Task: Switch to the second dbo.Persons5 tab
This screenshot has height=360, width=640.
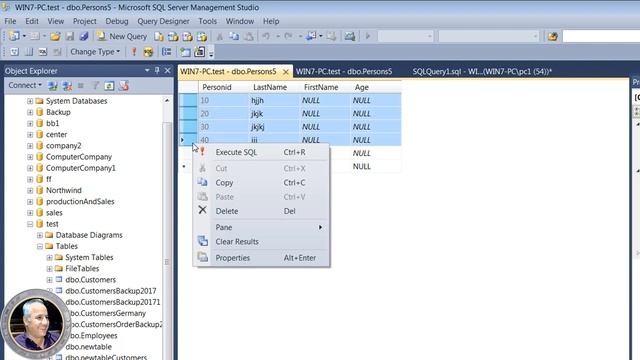Action: coord(344,71)
